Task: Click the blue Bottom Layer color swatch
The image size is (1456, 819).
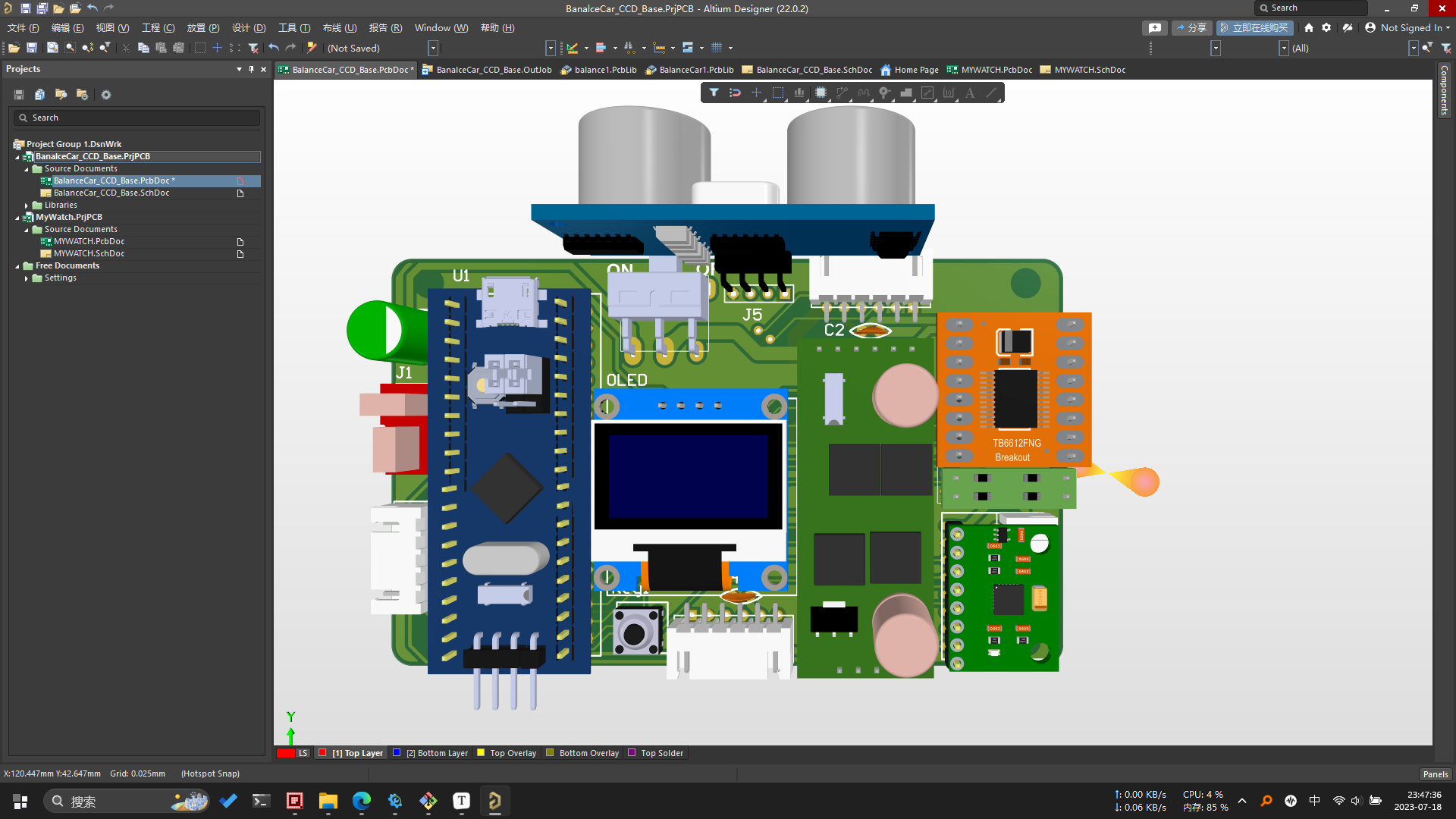Action: point(397,753)
